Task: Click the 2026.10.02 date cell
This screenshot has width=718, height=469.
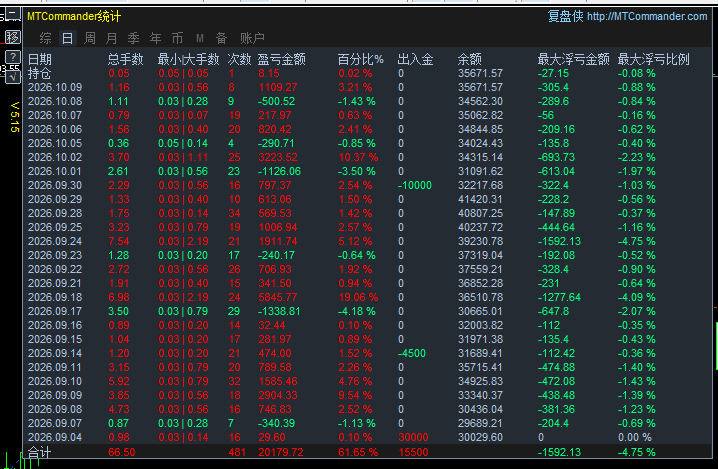Action: pyautogui.click(x=55, y=157)
